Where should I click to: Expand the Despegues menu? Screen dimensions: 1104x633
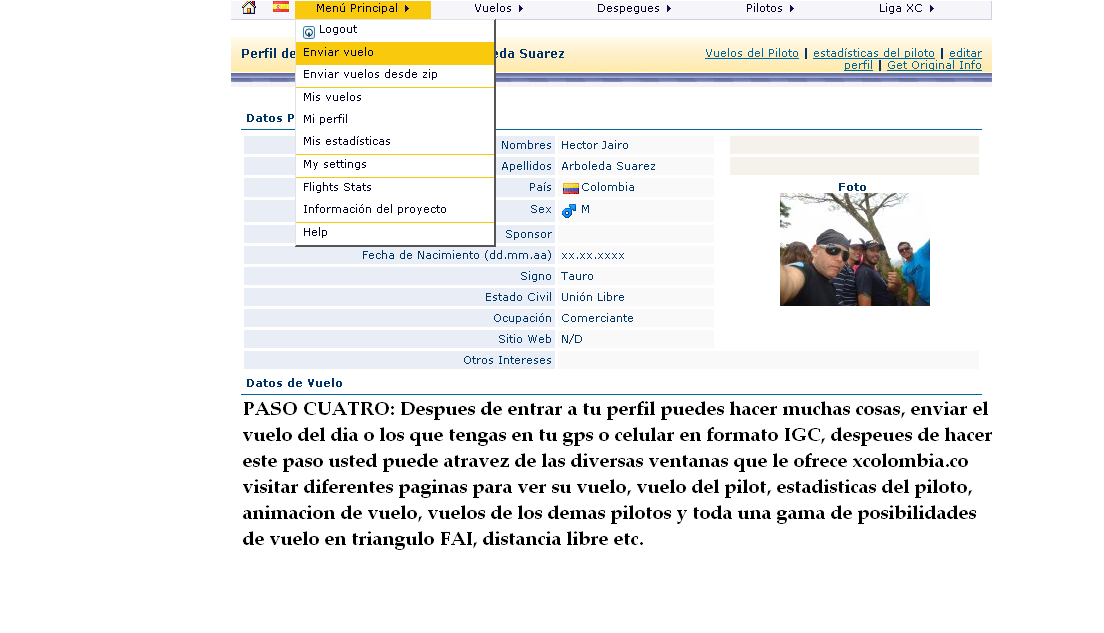[x=634, y=8]
